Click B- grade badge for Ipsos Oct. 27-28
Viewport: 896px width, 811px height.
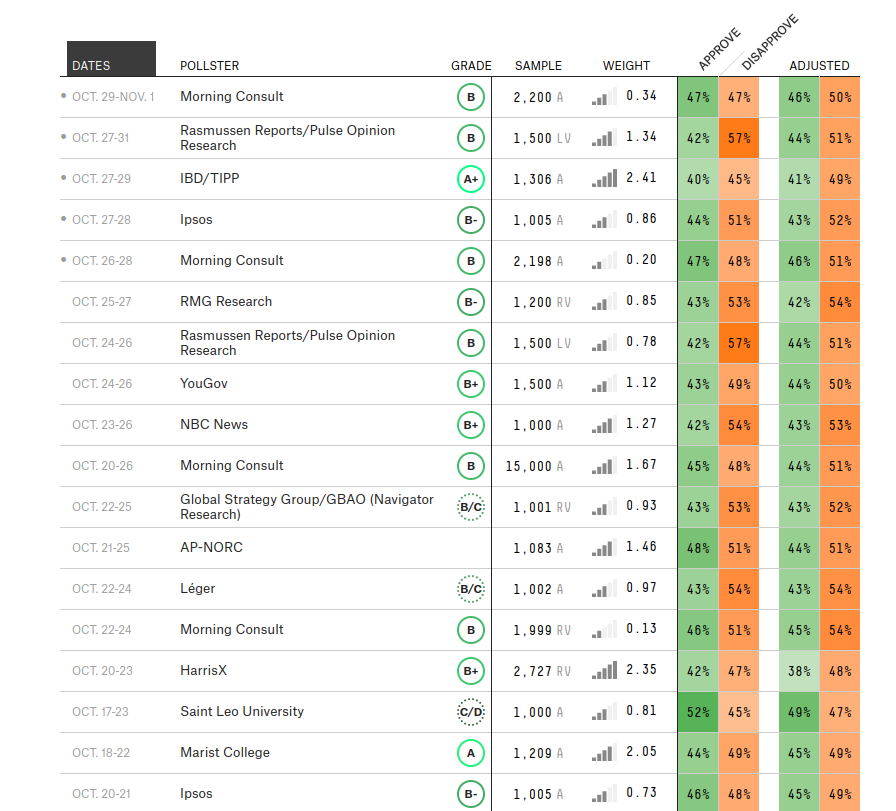(x=471, y=220)
